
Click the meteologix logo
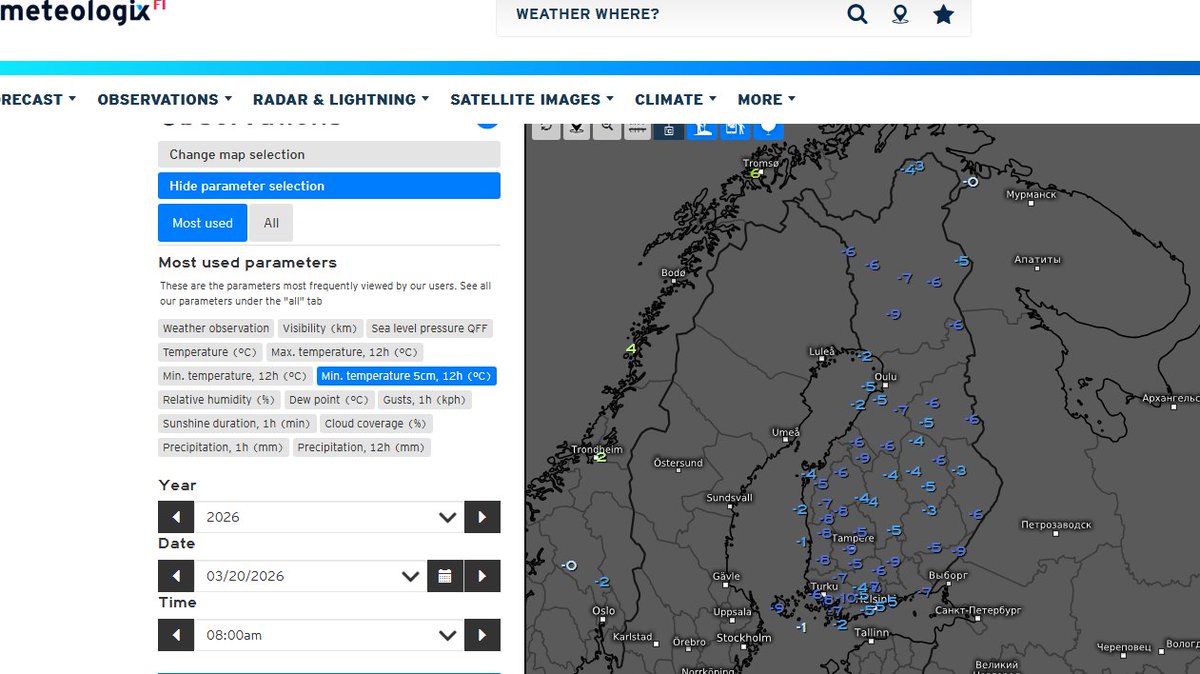point(82,12)
